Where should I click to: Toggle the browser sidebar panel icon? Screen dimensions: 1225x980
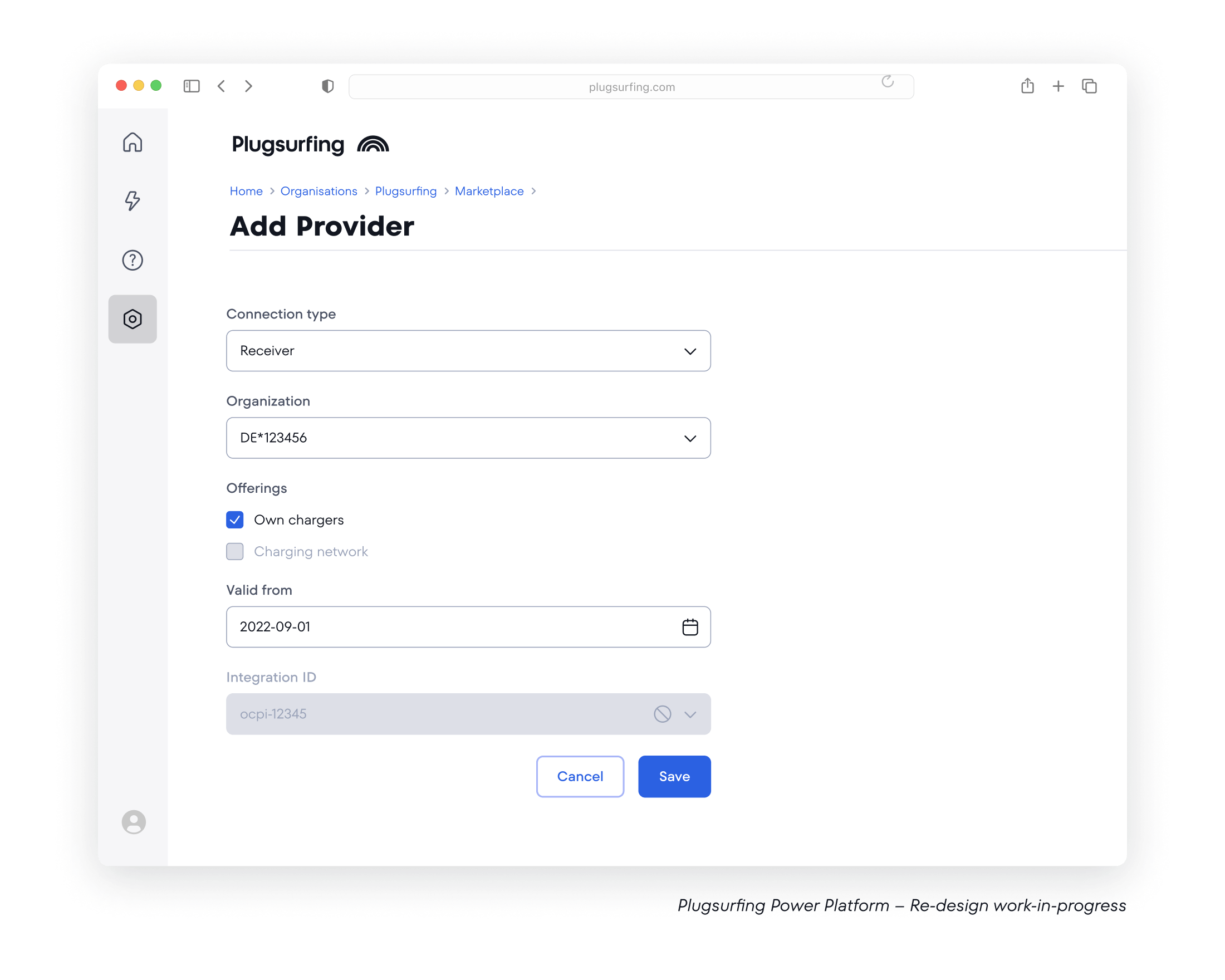click(192, 86)
